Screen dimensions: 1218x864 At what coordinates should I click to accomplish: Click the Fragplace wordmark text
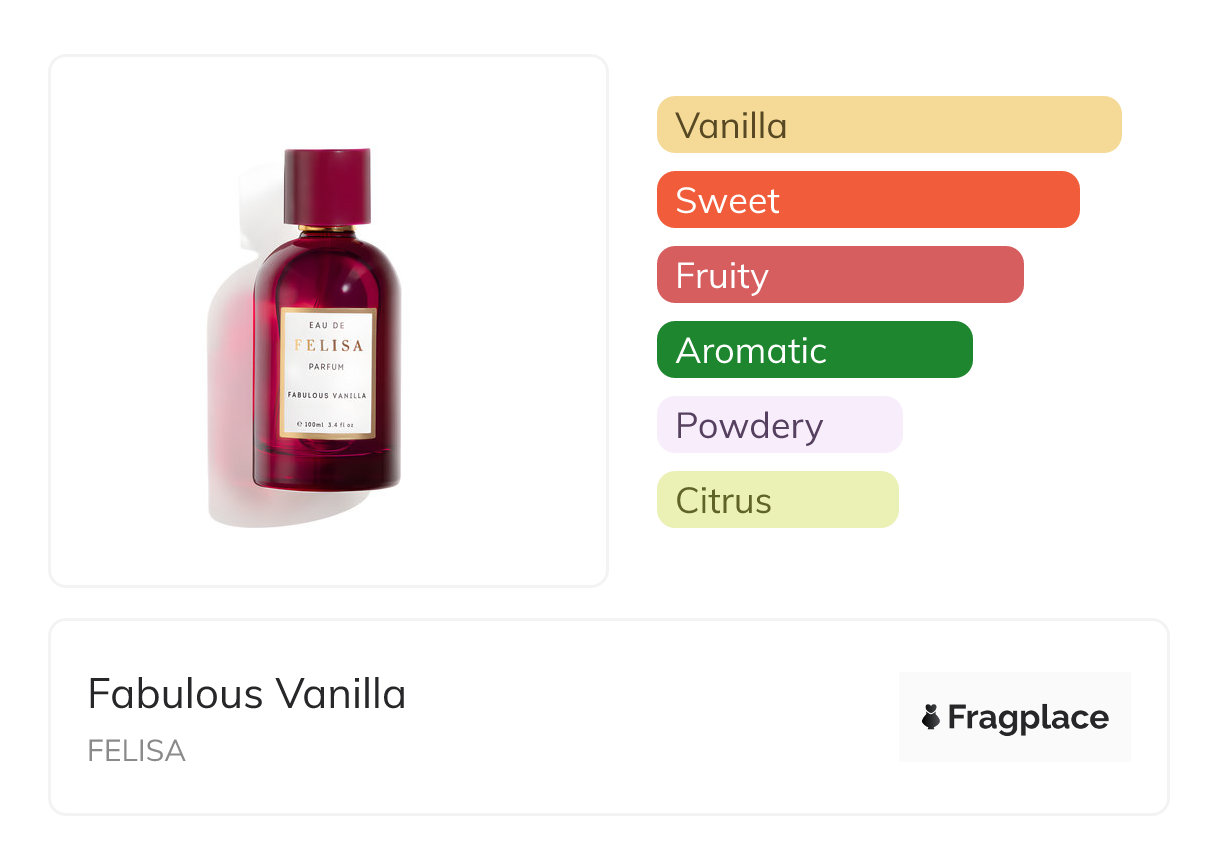tap(1028, 717)
